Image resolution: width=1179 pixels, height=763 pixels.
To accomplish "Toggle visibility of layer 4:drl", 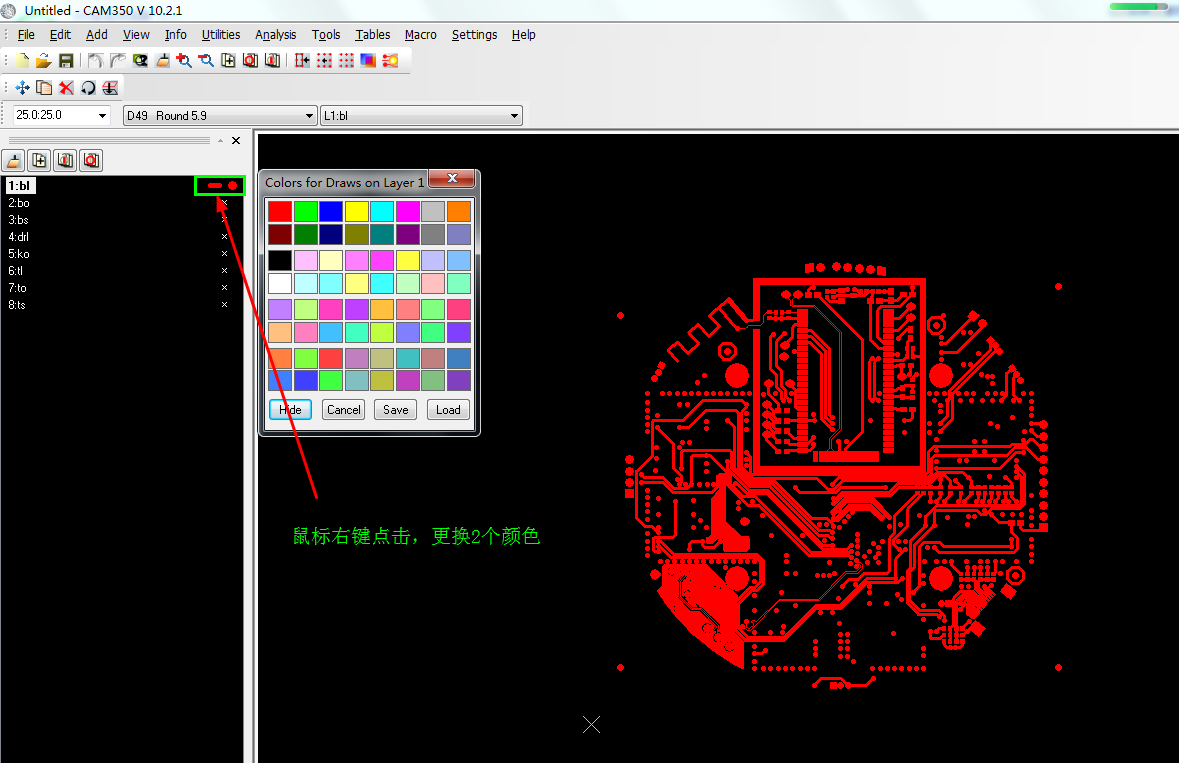I will click(x=224, y=237).
